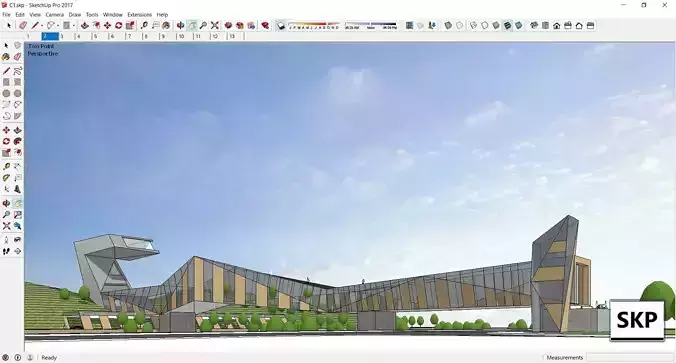Open the Extensions menu
This screenshot has width=676, height=363.
(139, 15)
